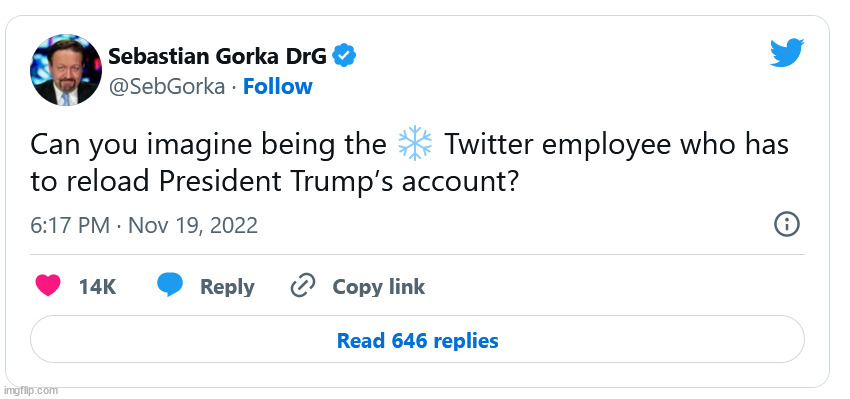This screenshot has height=399, width=850.
Task: Click the Copy link text
Action: pos(378,287)
